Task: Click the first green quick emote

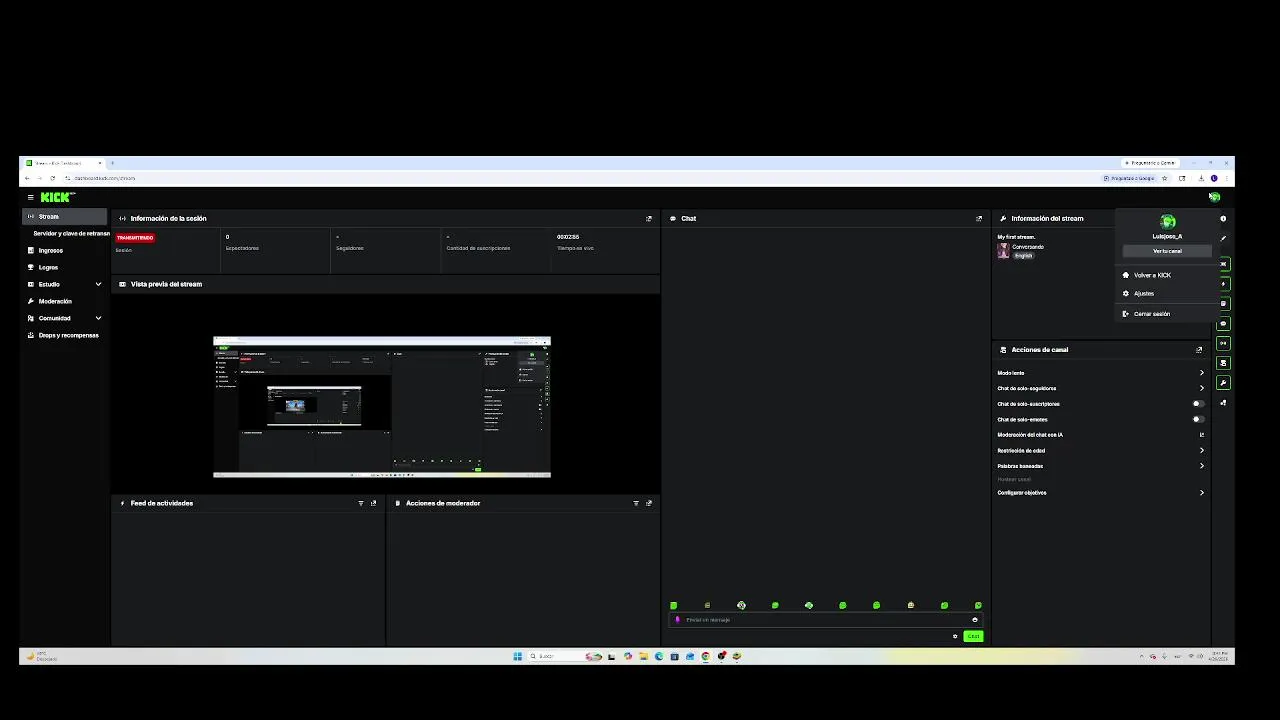Action: click(x=674, y=605)
